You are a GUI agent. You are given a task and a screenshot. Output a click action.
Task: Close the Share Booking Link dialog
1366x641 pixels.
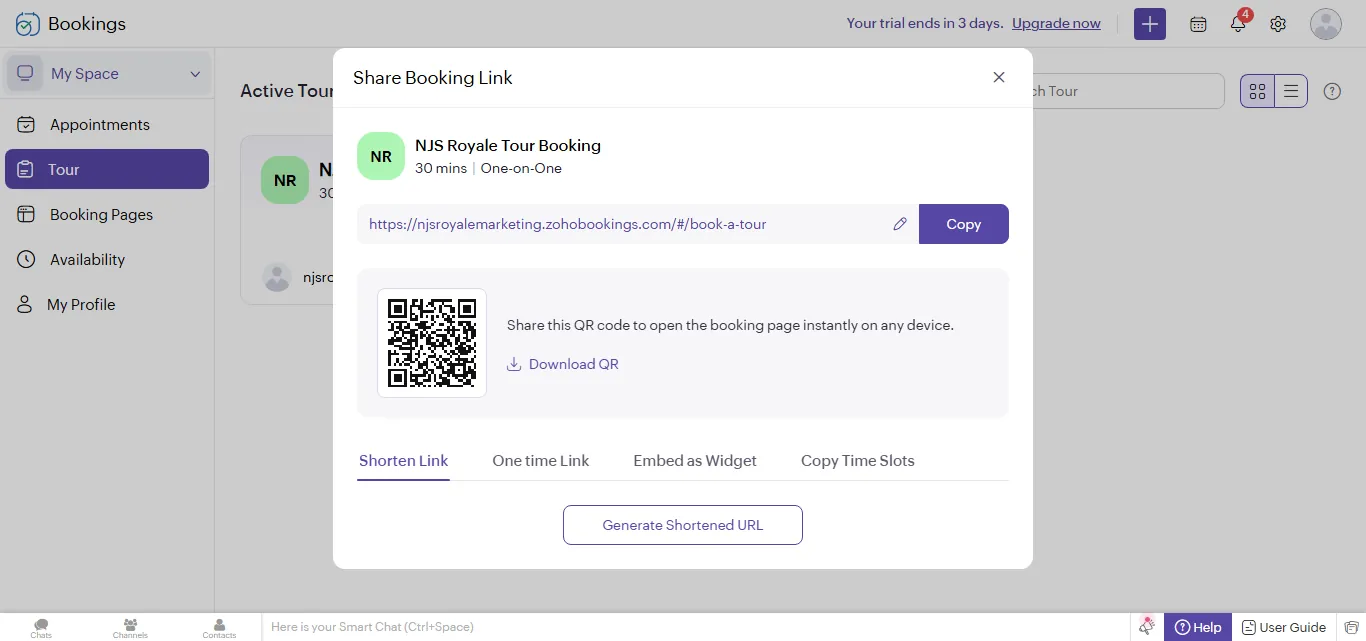999,77
